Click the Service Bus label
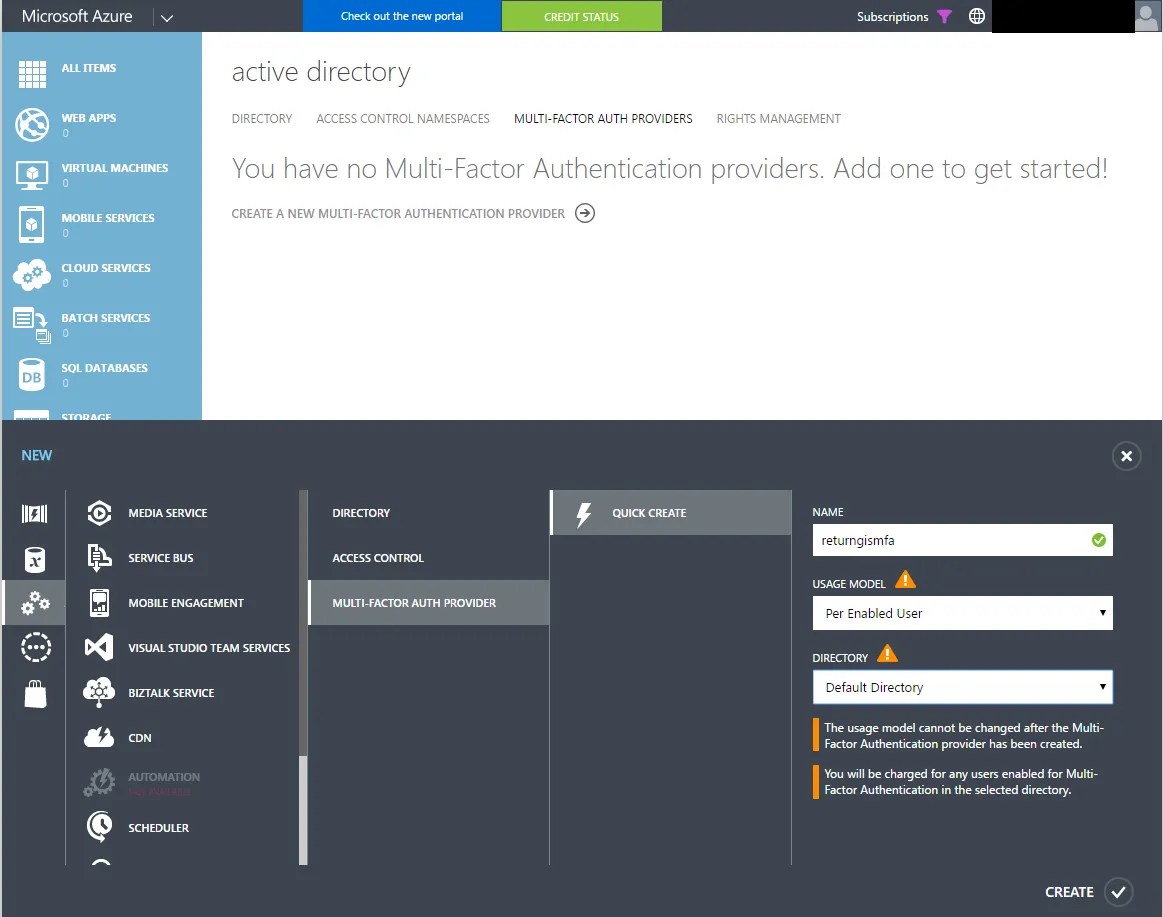 (x=161, y=558)
